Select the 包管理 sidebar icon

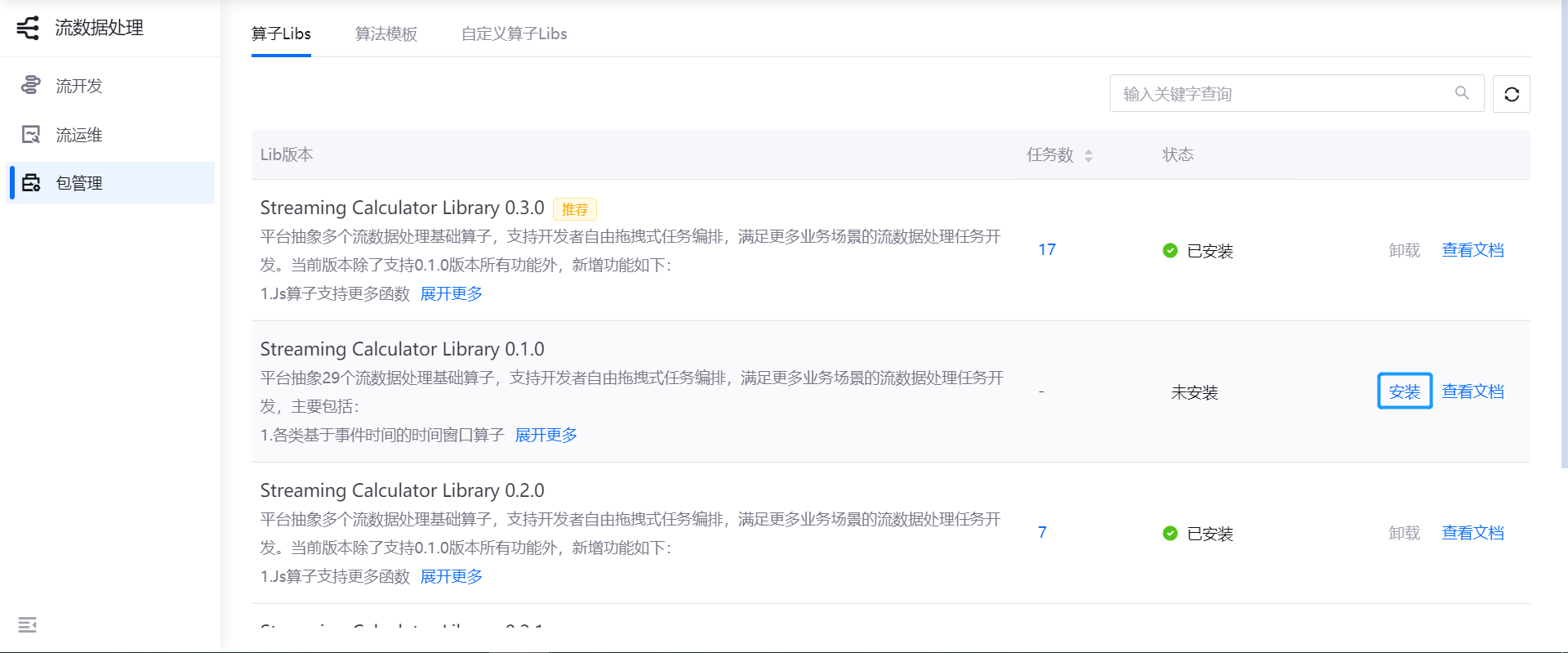coord(31,183)
